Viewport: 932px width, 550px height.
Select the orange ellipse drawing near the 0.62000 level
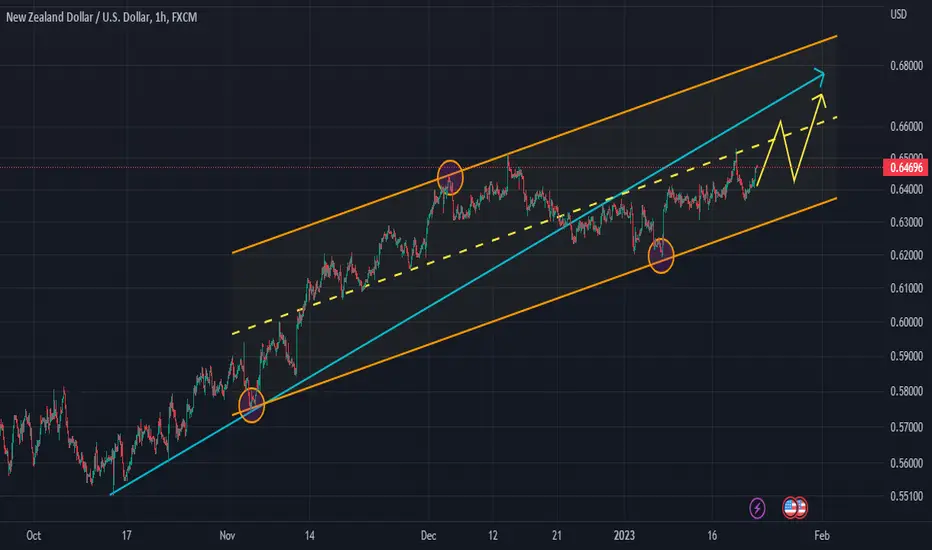[x=661, y=255]
